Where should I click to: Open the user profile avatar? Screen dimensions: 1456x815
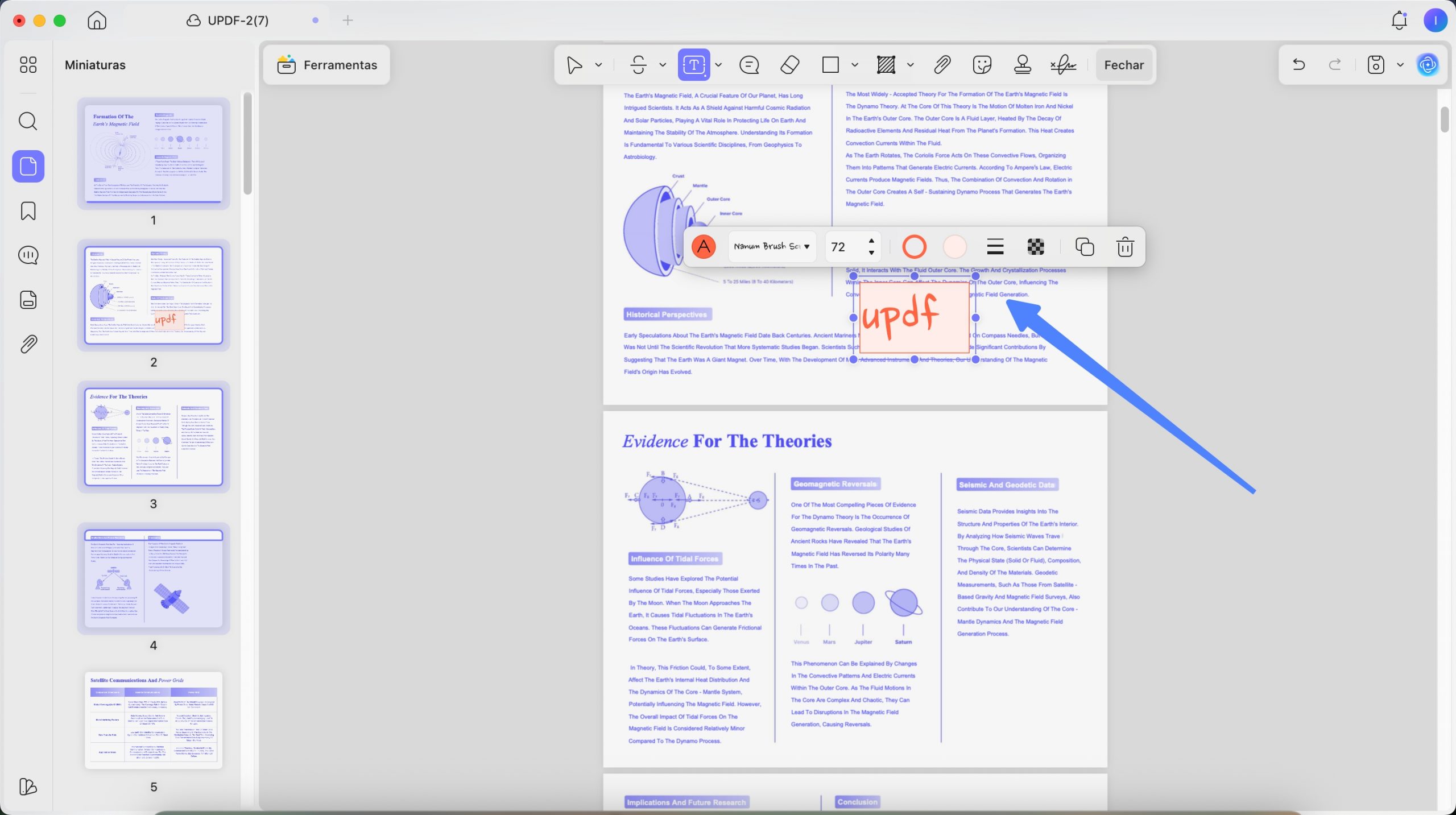coord(1435,20)
